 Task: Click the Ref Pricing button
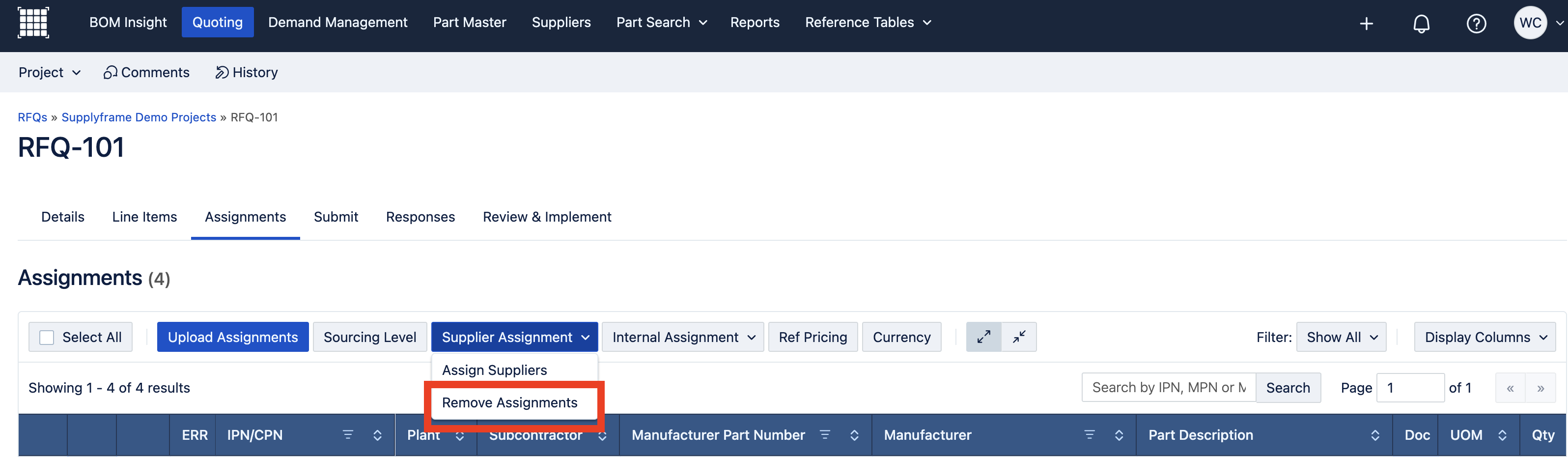pos(812,337)
